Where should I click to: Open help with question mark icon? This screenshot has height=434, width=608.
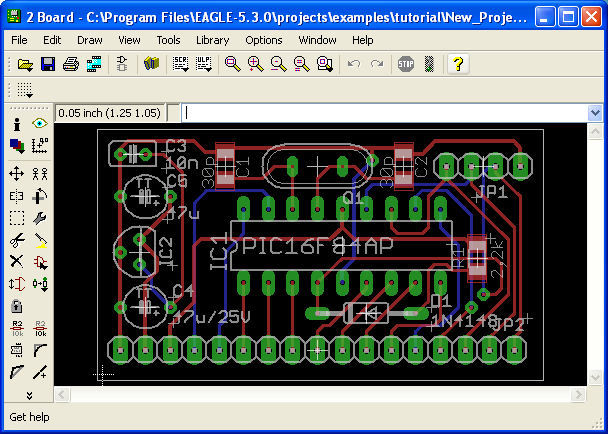[x=458, y=64]
